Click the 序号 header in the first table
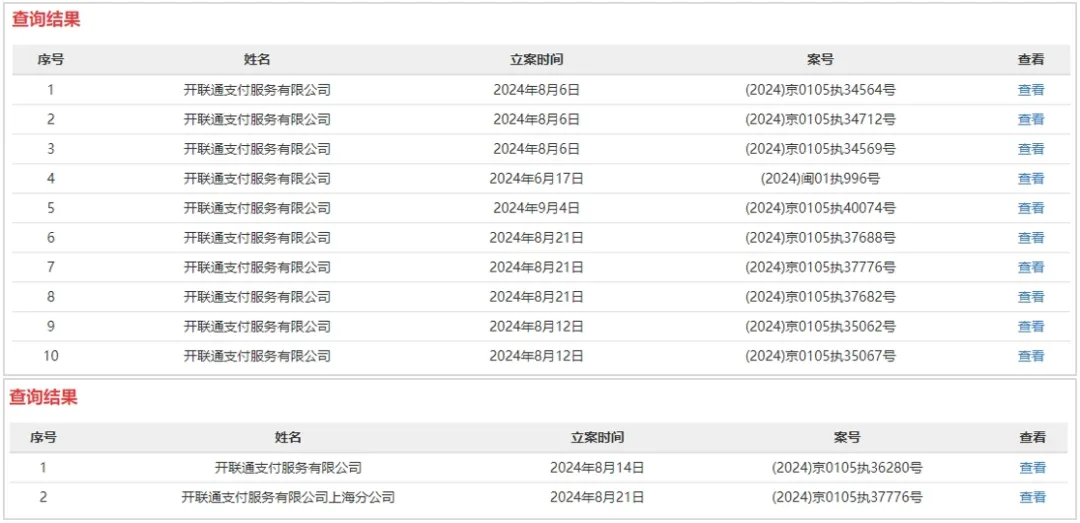 (50, 60)
